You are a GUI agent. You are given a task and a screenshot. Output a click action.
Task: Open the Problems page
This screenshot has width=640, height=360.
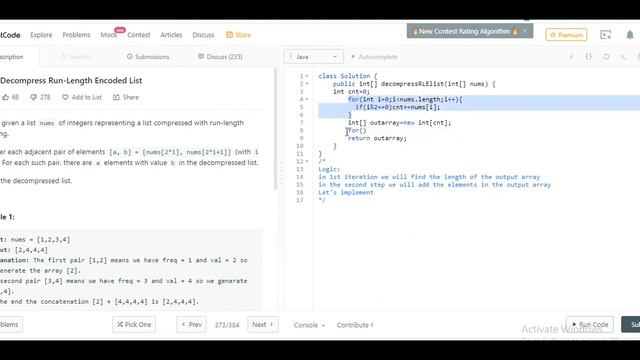pos(76,35)
